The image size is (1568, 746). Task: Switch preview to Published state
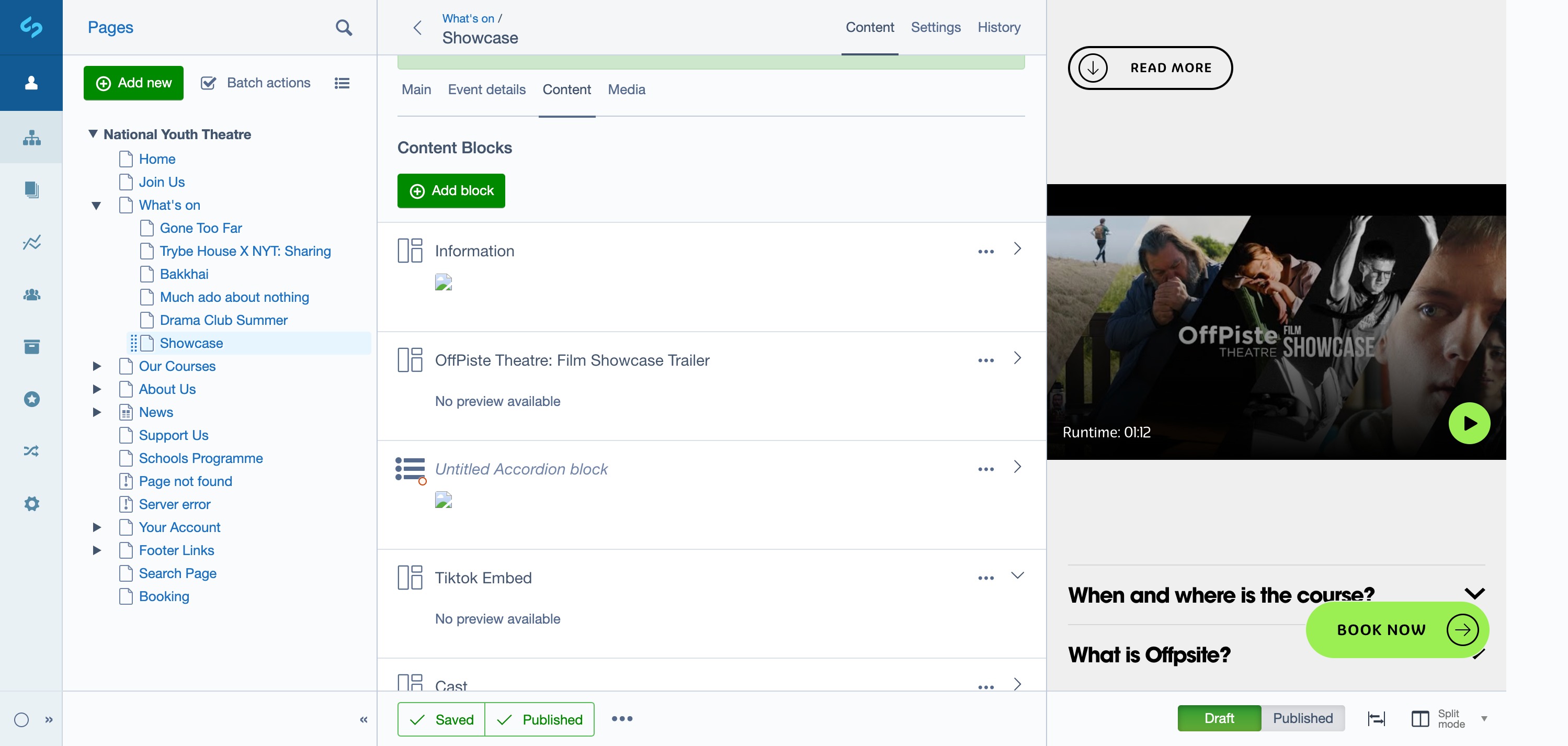(1303, 718)
